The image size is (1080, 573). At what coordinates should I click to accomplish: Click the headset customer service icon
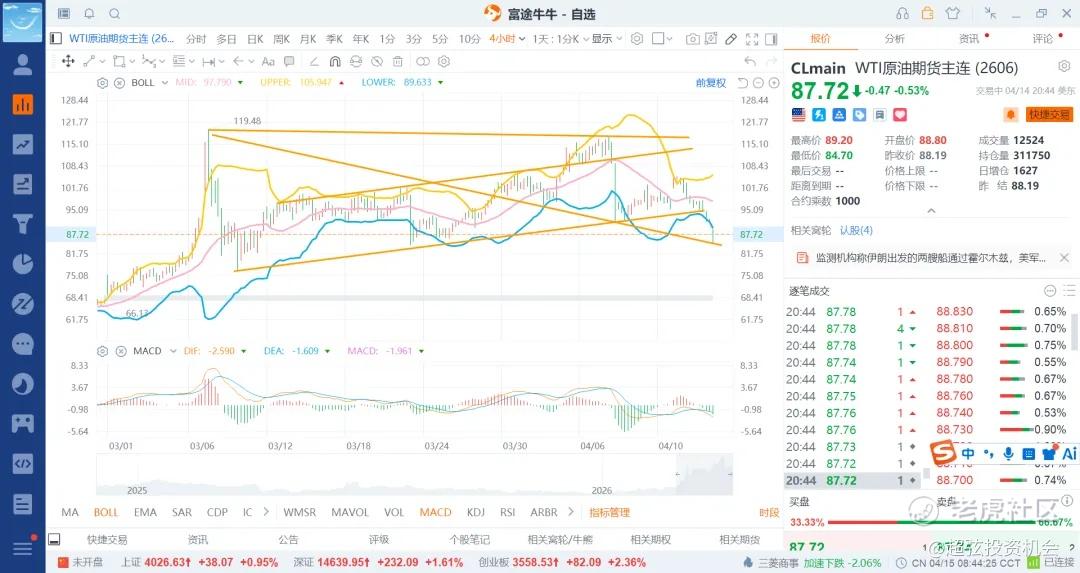point(902,14)
